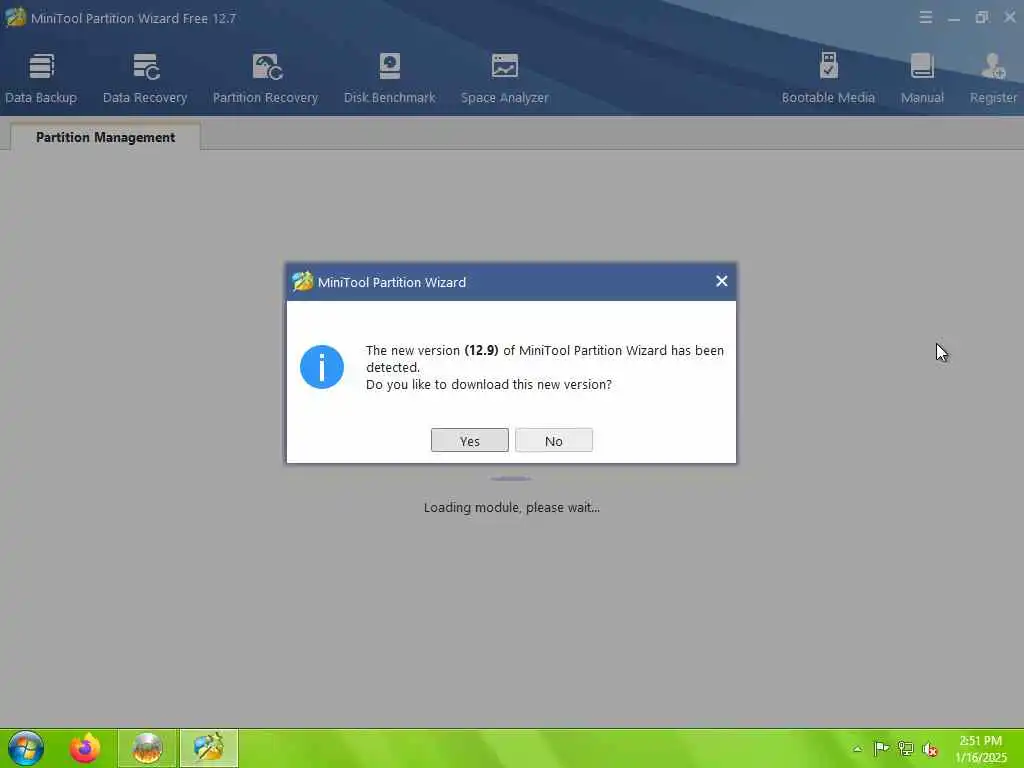Image resolution: width=1024 pixels, height=768 pixels.
Task: Click No to decline the update
Action: pos(554,440)
